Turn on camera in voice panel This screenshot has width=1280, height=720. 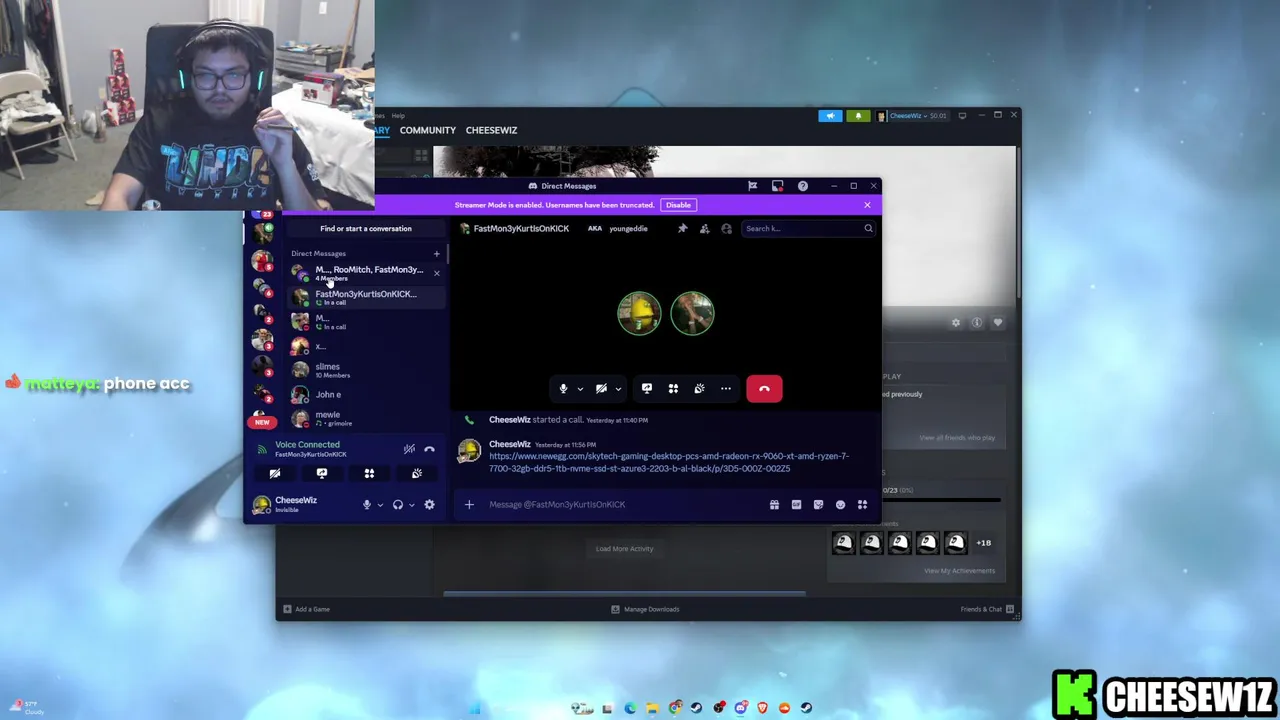275,474
